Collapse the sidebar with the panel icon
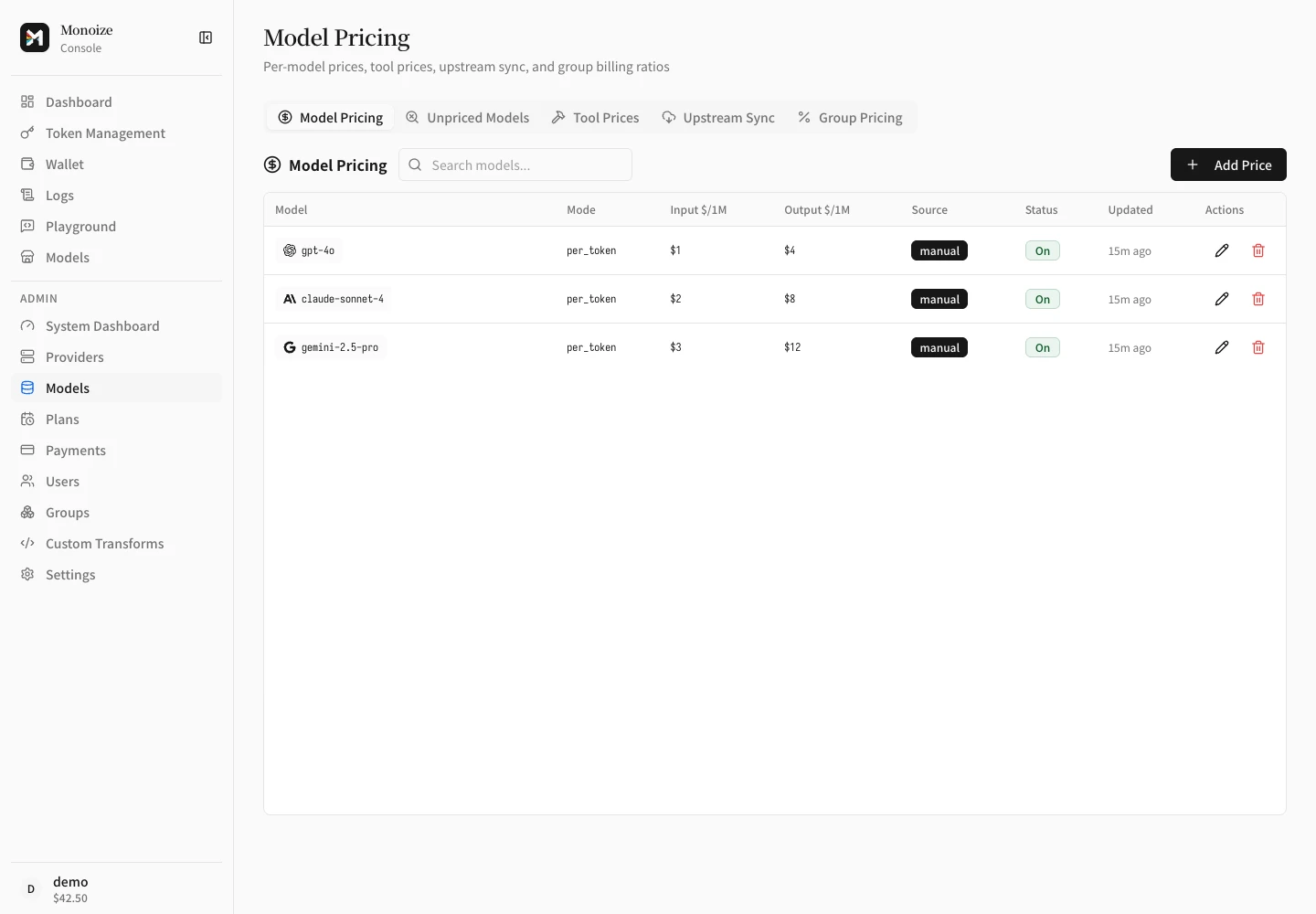The width and height of the screenshot is (1316, 914). 206,37
